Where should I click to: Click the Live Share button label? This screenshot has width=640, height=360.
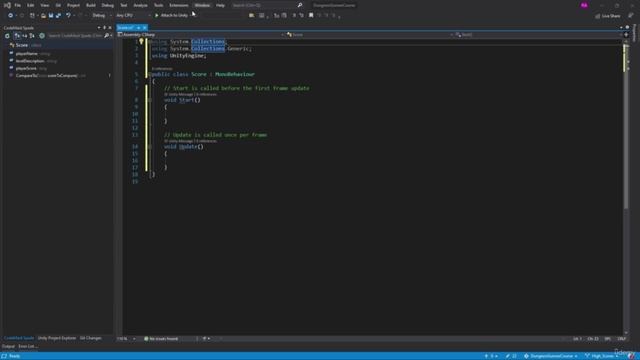click(x=611, y=16)
